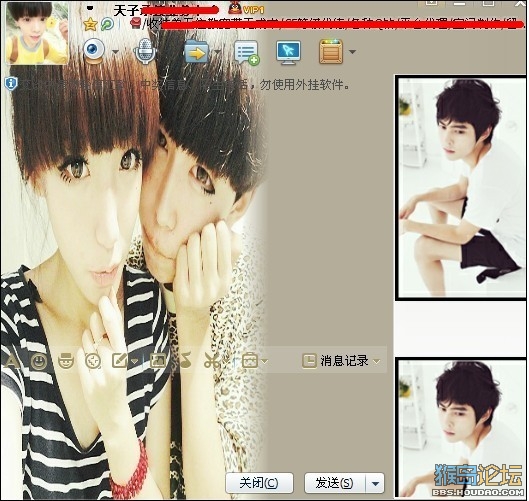Click the contact nickname starting with 天子

click(x=165, y=10)
